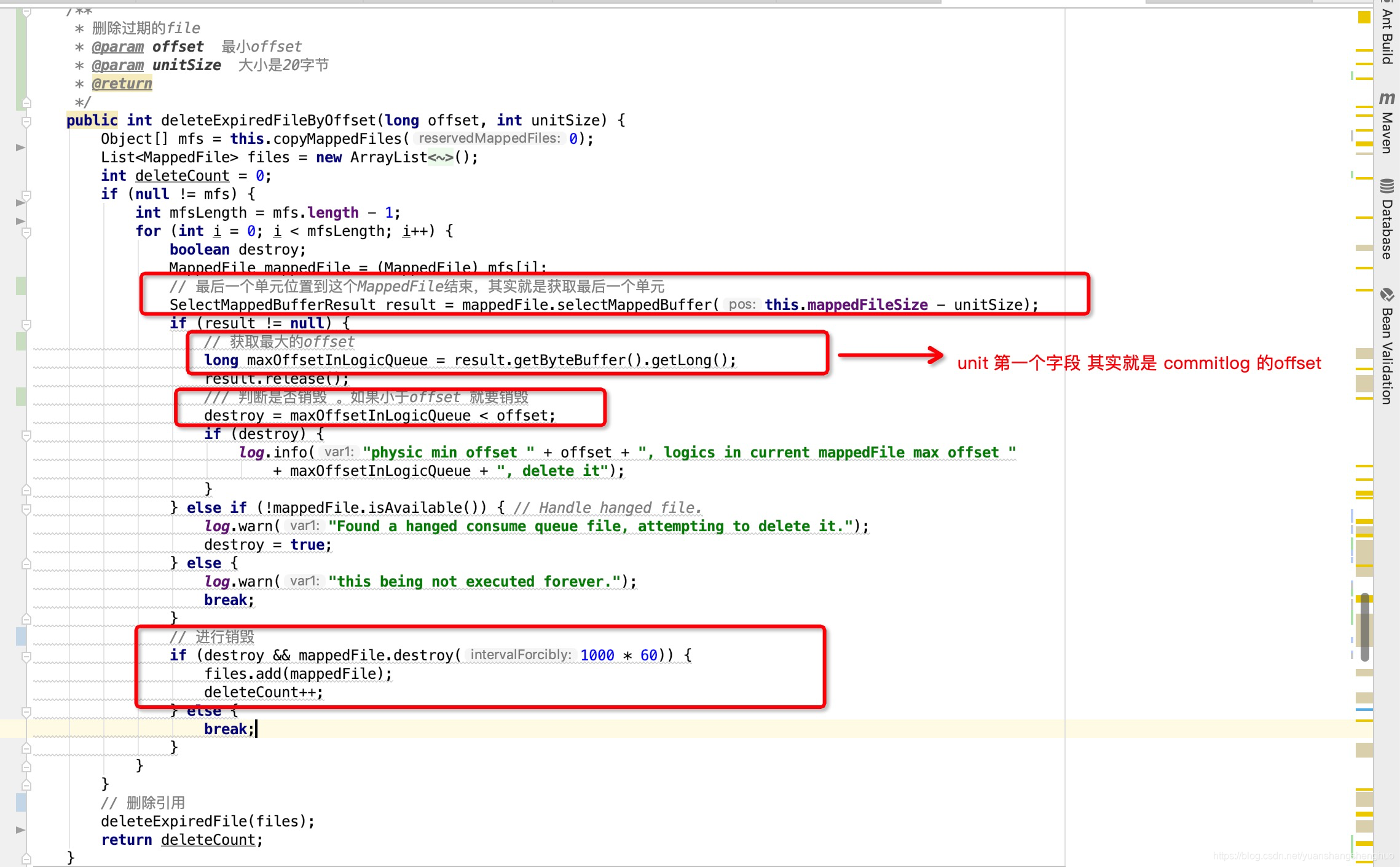Click the 'destroy = true;' statement
Image resolution: width=1400 pixels, height=867 pixels.
click(268, 545)
